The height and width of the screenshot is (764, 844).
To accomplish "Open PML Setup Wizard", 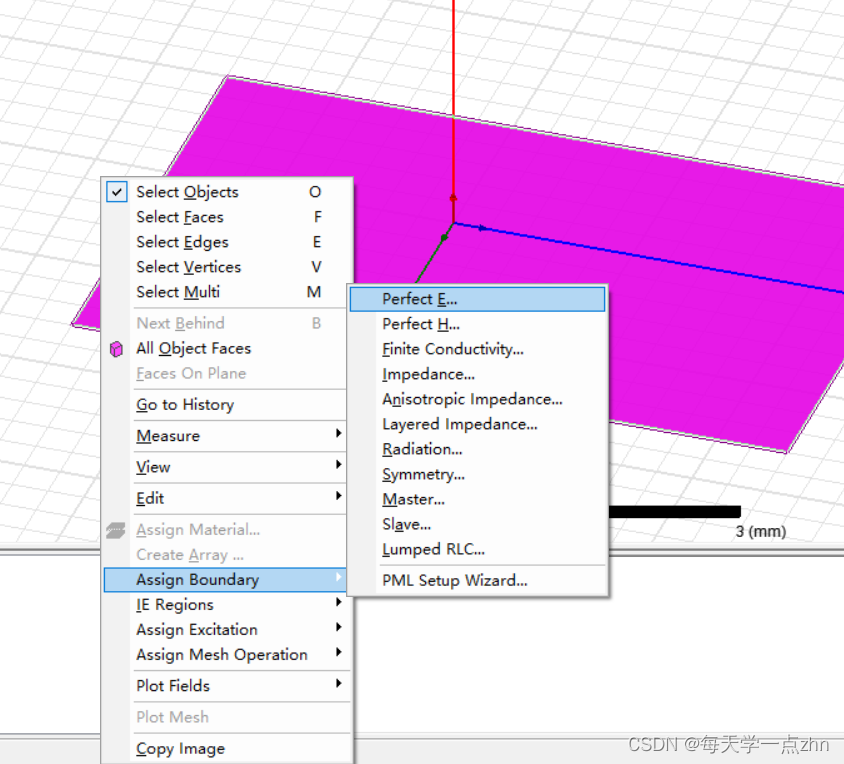I will pos(477,580).
